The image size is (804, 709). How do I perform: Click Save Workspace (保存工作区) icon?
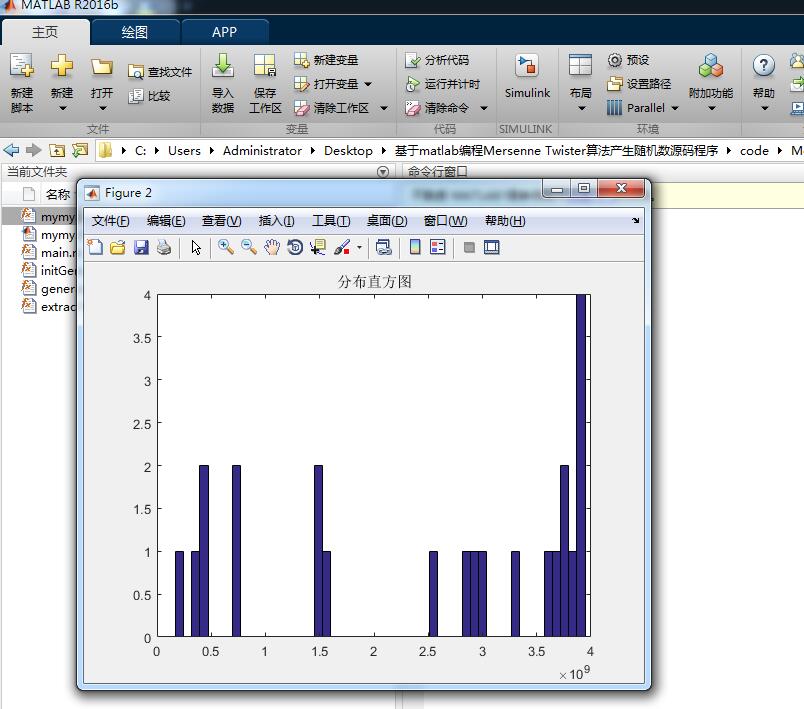click(x=265, y=67)
